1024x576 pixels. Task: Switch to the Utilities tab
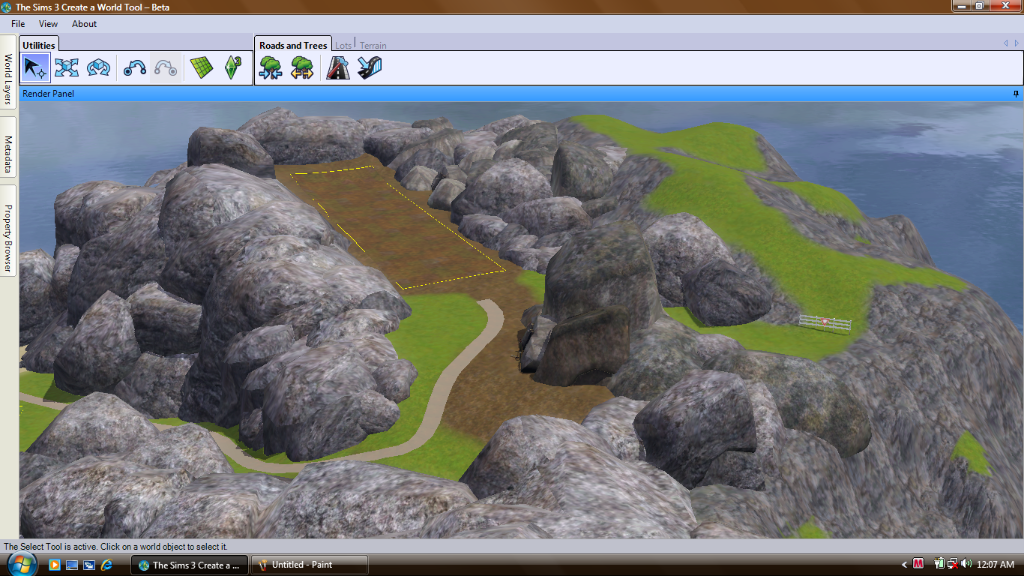pyautogui.click(x=39, y=45)
